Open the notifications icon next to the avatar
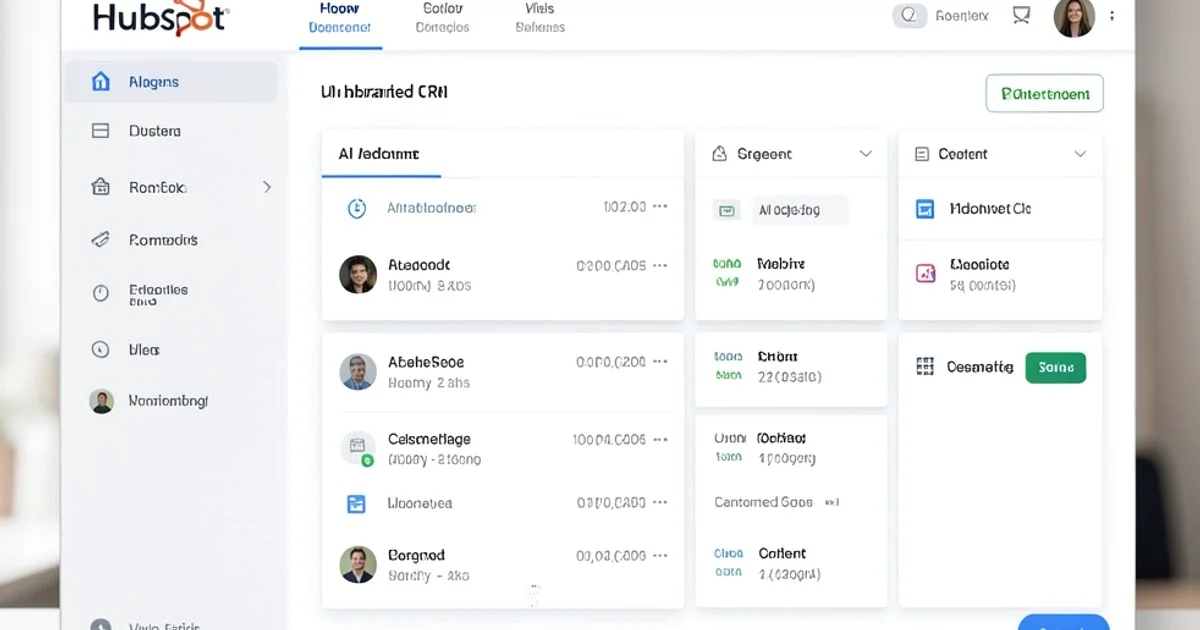The width and height of the screenshot is (1200, 630). pos(1020,15)
